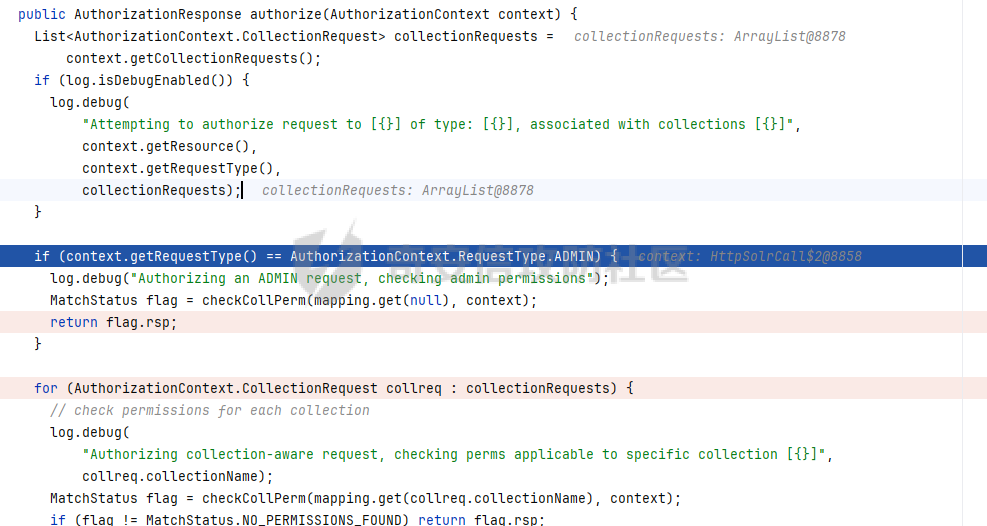The image size is (987, 526).
Task: Click comment 'check permissions for each collection'
Action: point(210,410)
